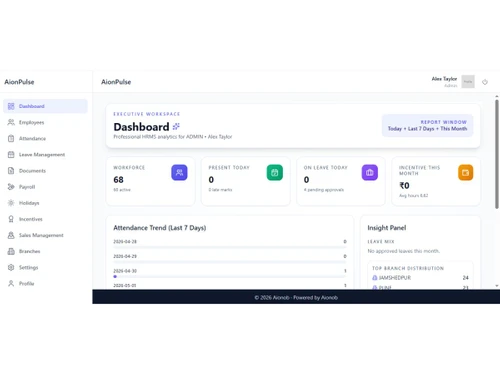Click the page vertical scrollbar
This screenshot has width=500, height=375.
click(x=497, y=154)
